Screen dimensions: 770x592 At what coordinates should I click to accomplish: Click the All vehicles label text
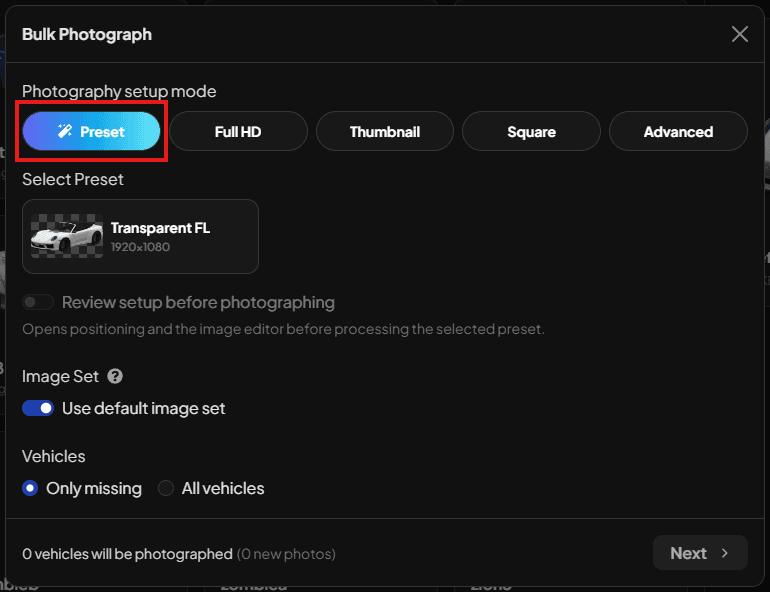[223, 488]
